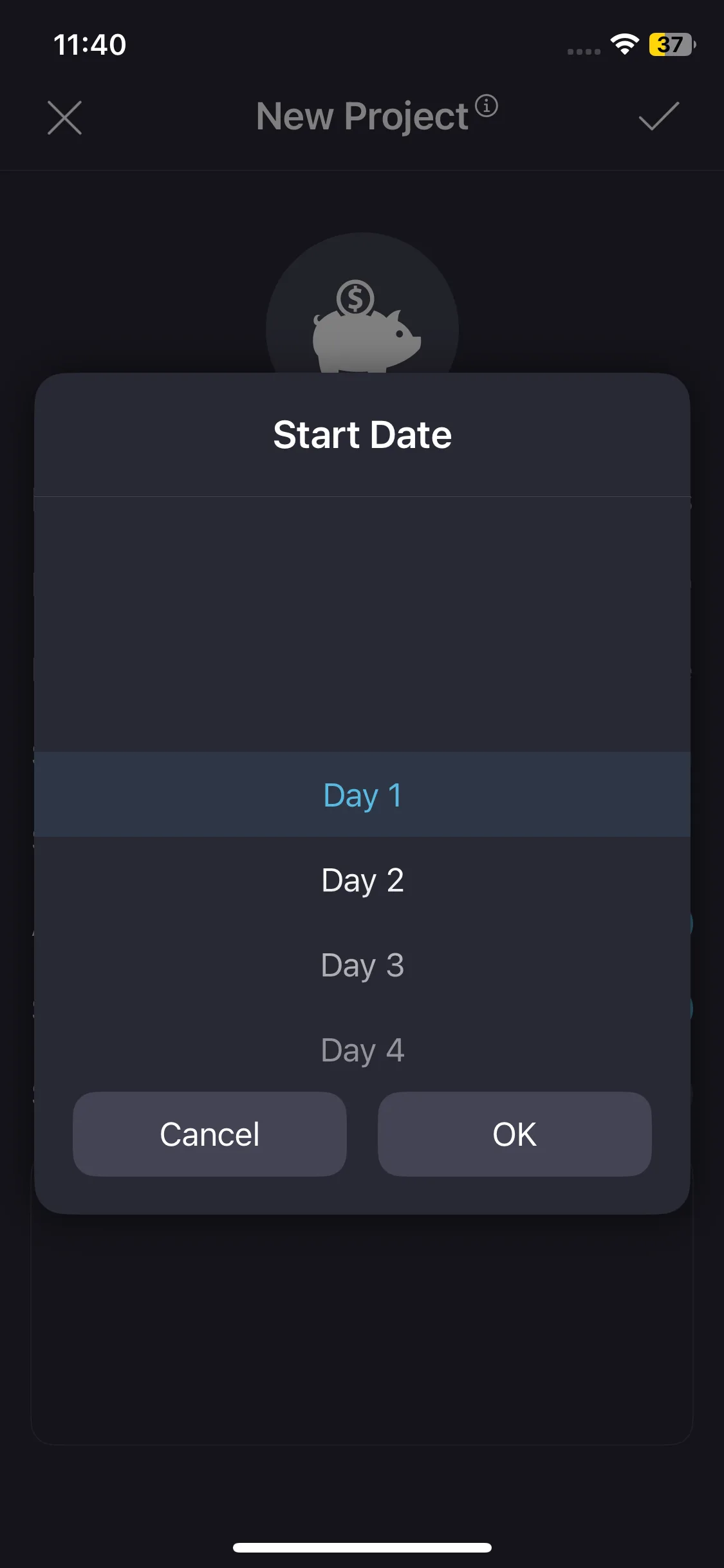Choose Day 2 as start date
The width and height of the screenshot is (724, 1568).
(362, 880)
